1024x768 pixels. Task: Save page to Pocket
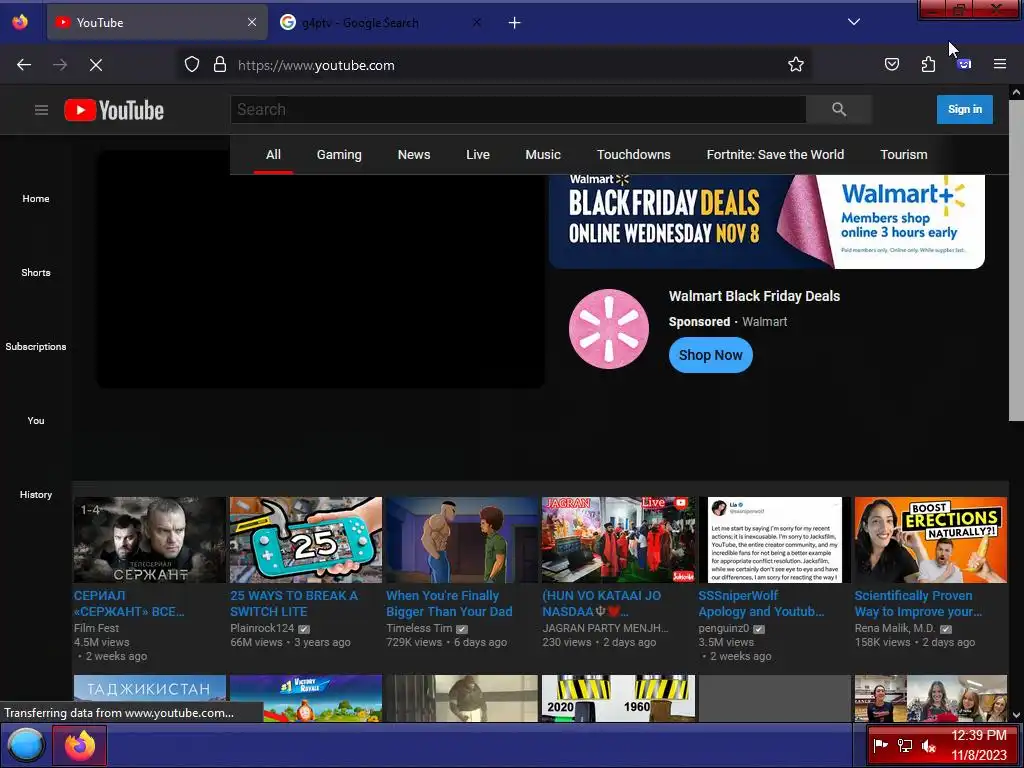pos(891,65)
